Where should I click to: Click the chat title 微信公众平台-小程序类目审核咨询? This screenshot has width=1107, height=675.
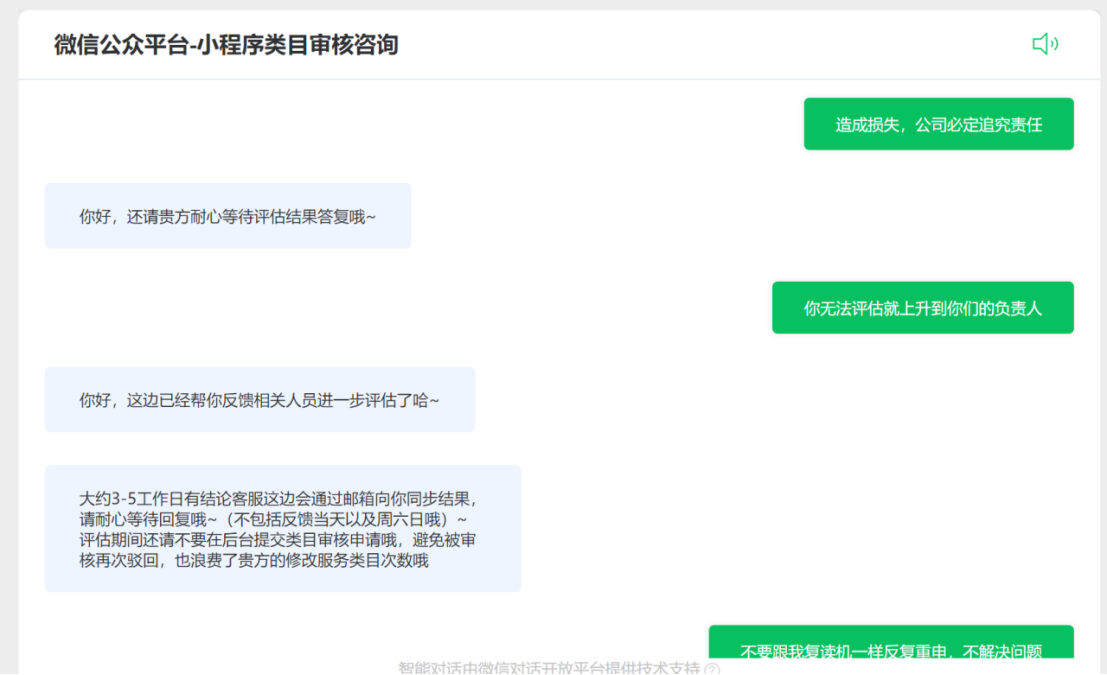pyautogui.click(x=226, y=44)
